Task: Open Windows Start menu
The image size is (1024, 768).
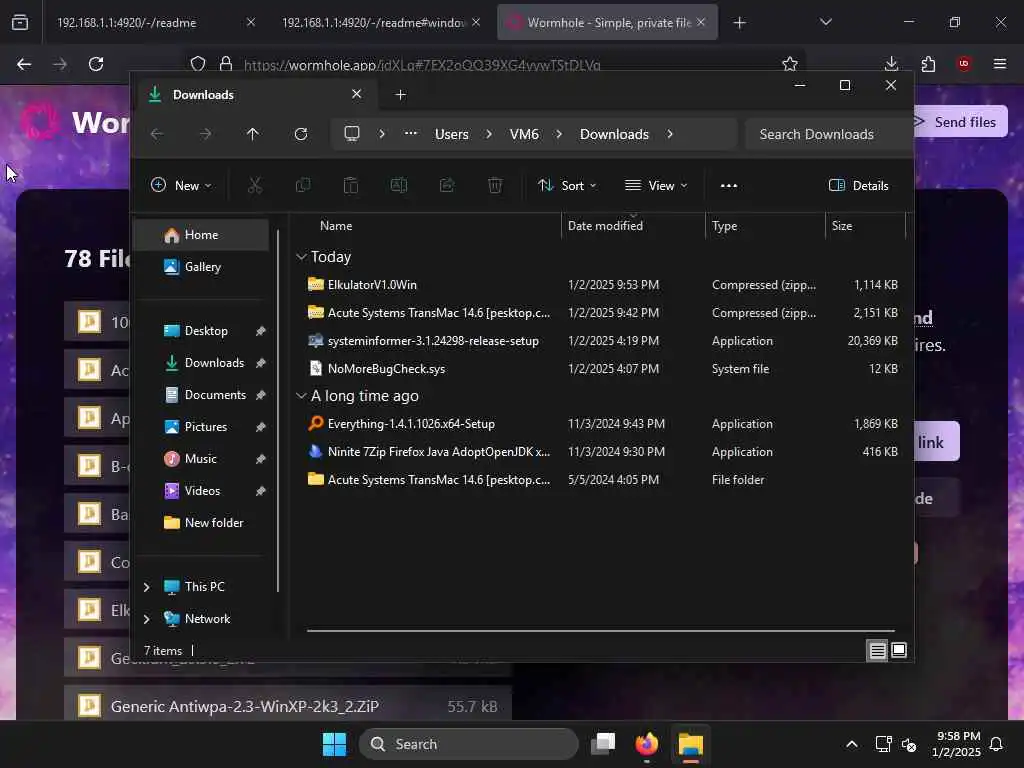Action: click(x=334, y=744)
